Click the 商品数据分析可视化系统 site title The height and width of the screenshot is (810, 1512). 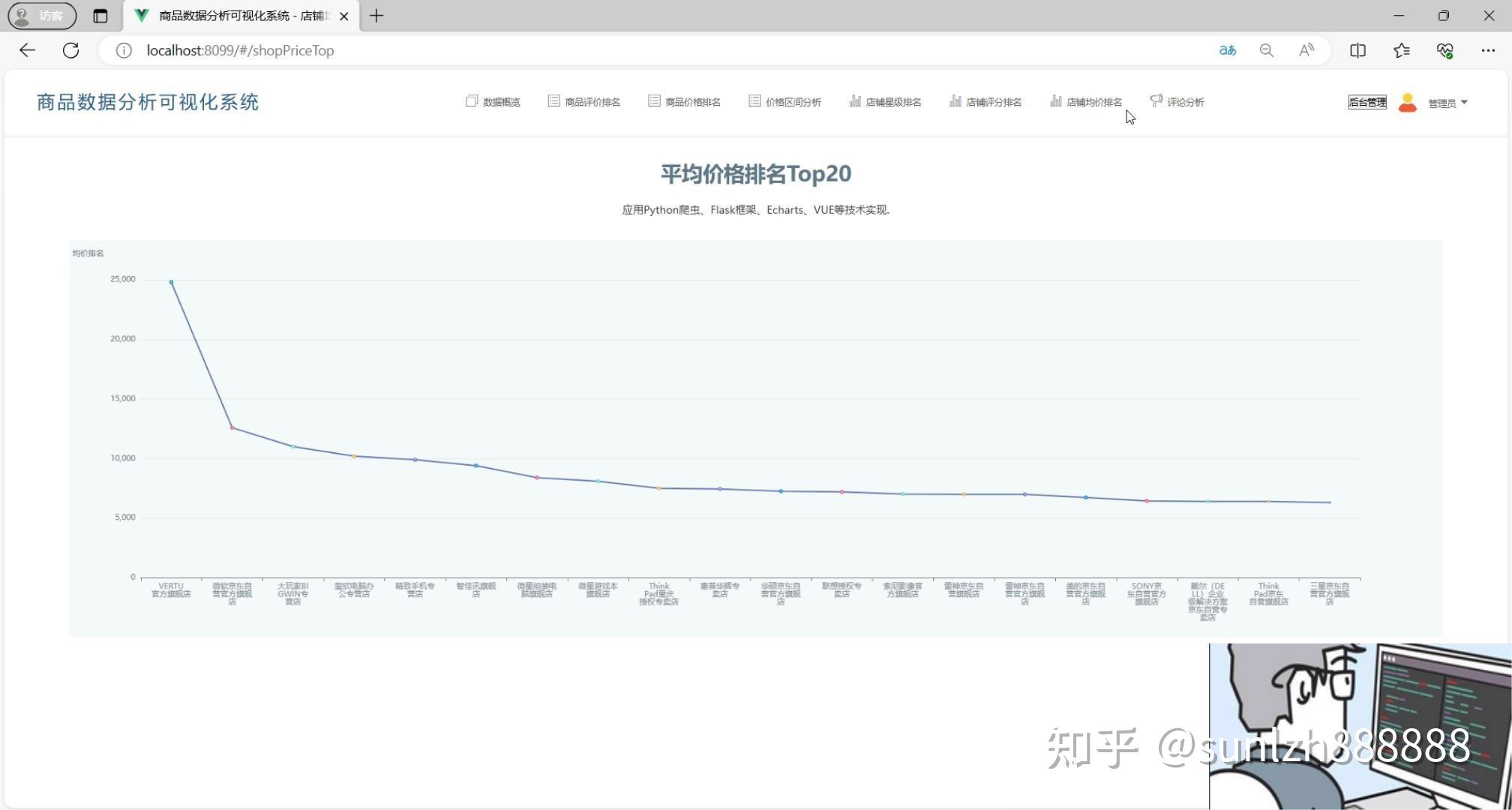click(x=148, y=102)
